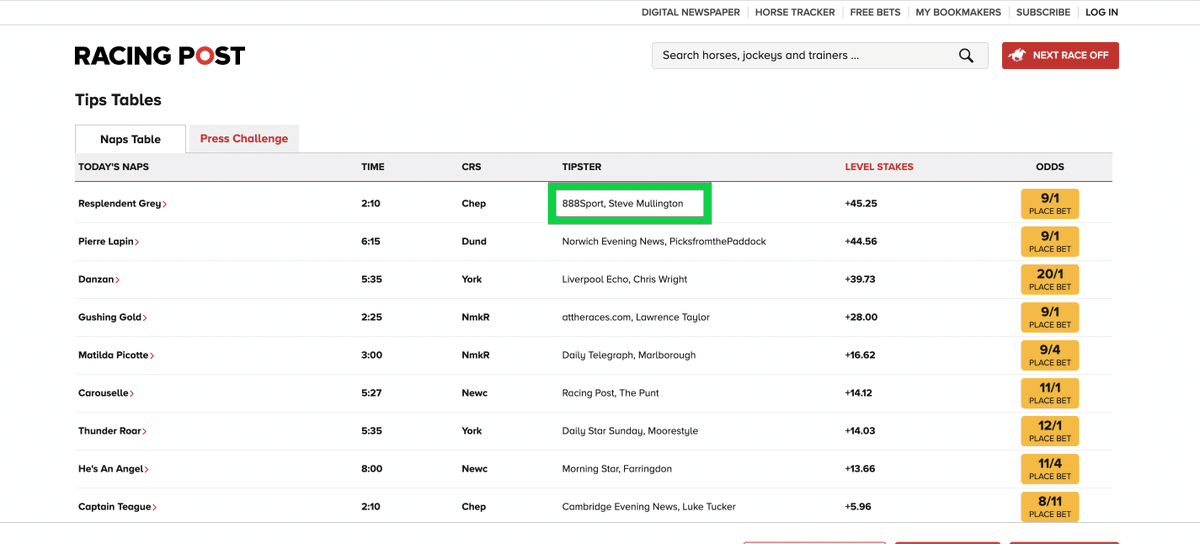This screenshot has width=1200, height=544.
Task: Place bet 8/11 on Captain Teague
Action: 1050,507
